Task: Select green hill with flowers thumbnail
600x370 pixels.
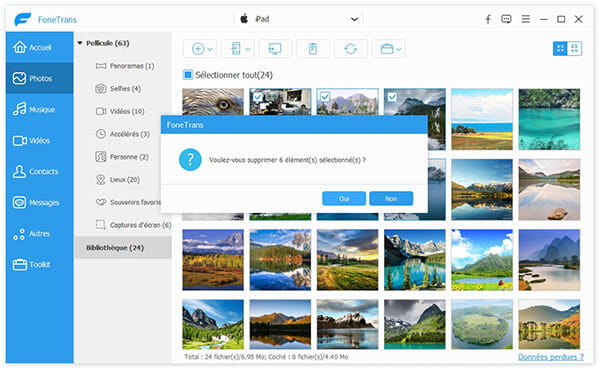Action: (482, 260)
